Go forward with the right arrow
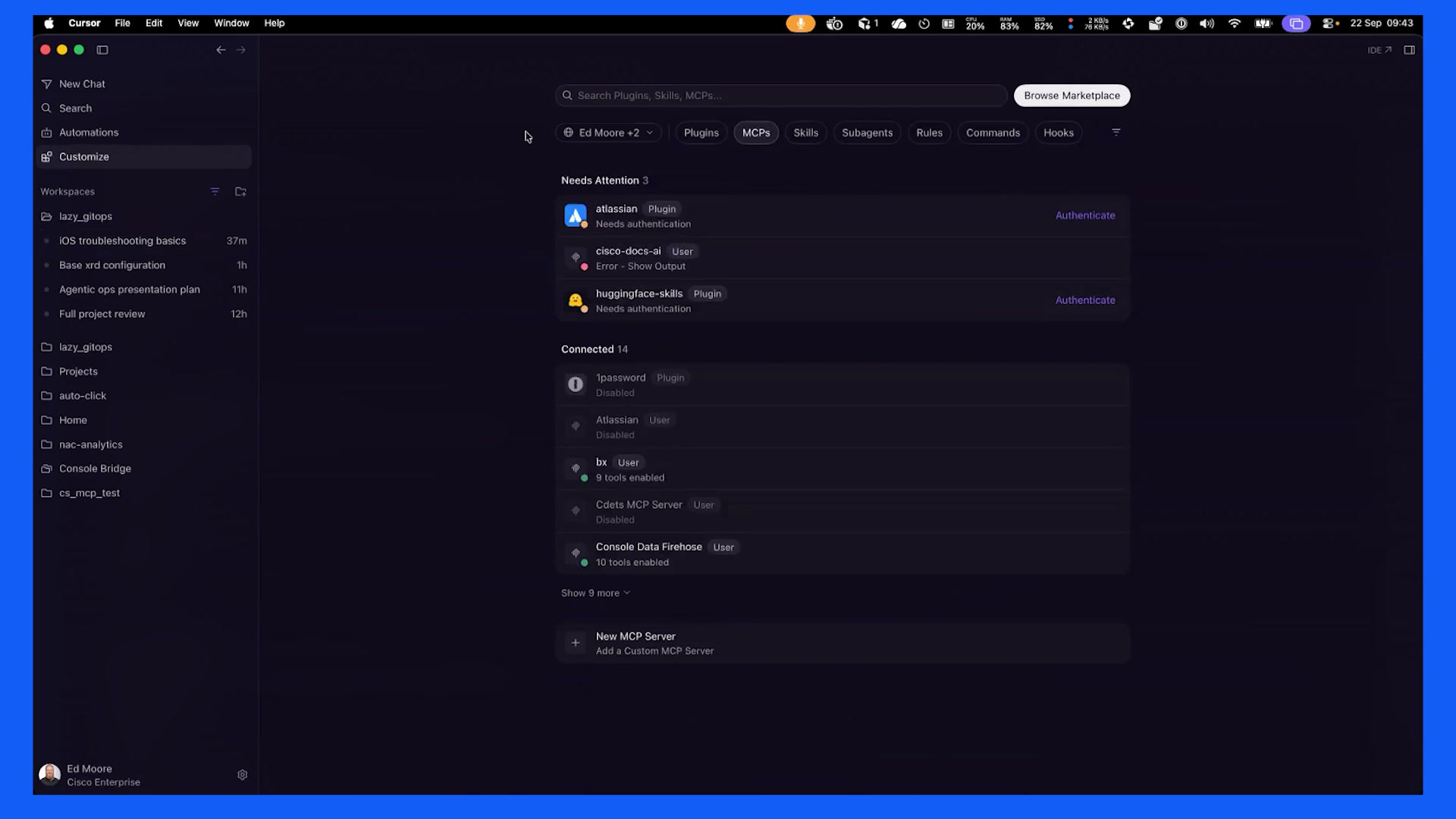 tap(241, 50)
